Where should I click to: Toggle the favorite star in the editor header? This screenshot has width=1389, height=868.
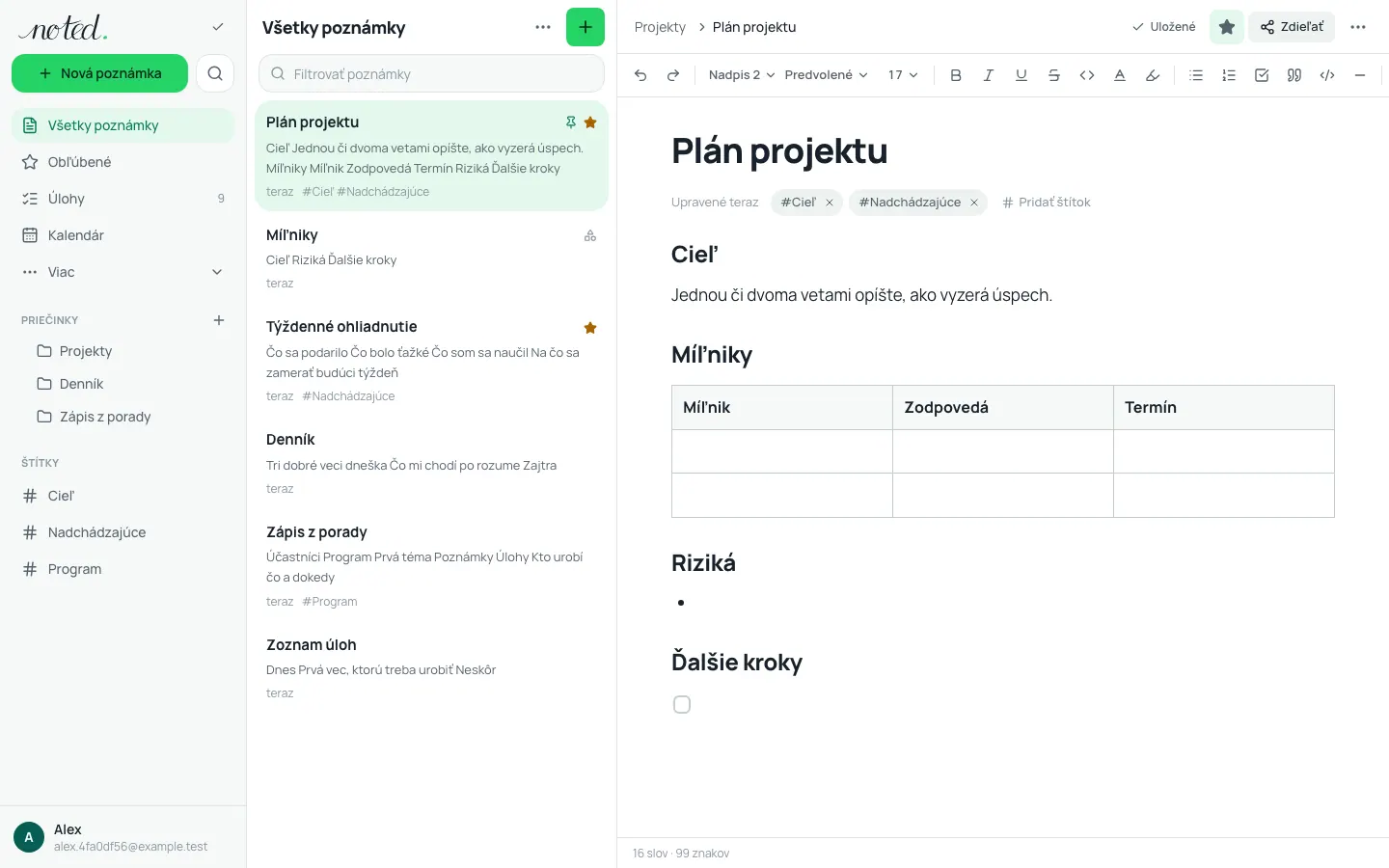click(x=1227, y=27)
